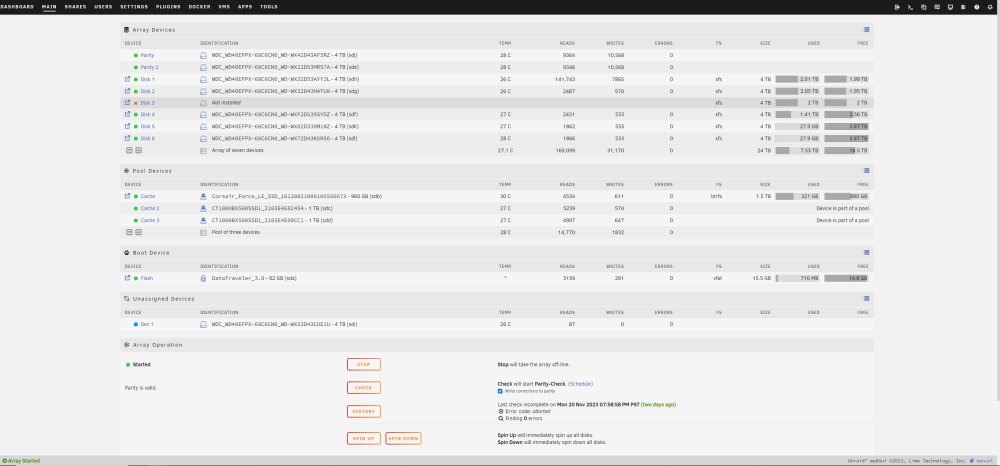Toggle Pool Devices view via its list icon

click(x=866, y=171)
